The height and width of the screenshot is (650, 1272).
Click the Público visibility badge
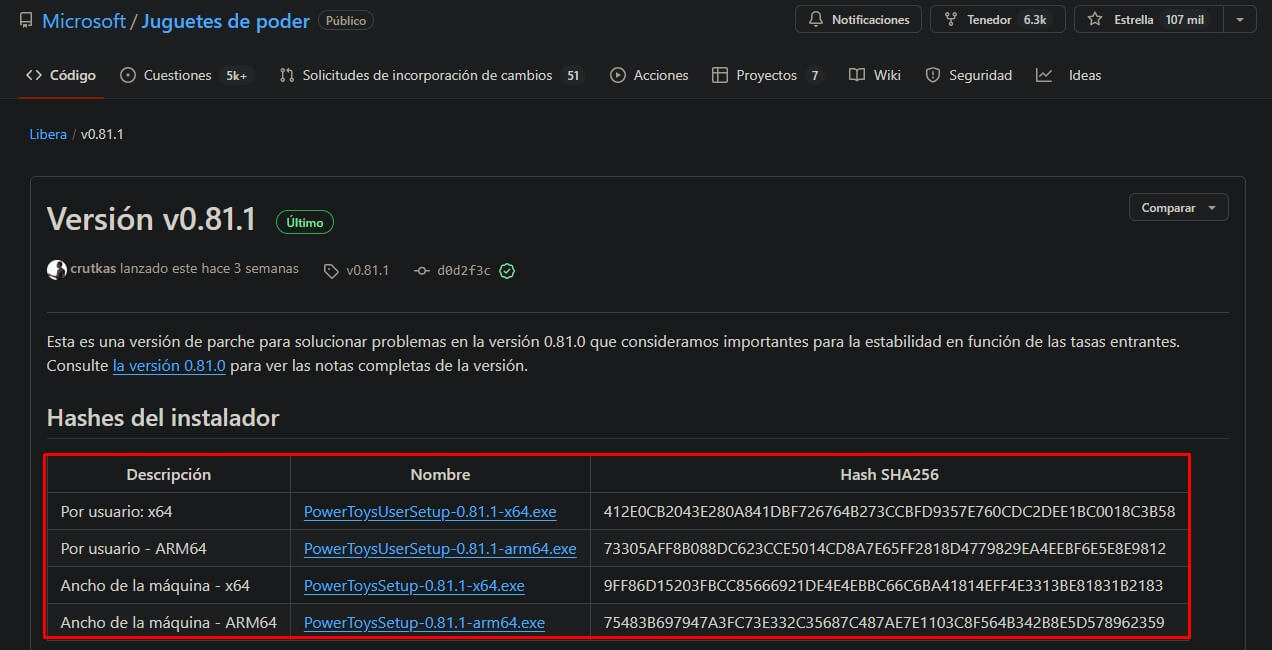tap(346, 20)
